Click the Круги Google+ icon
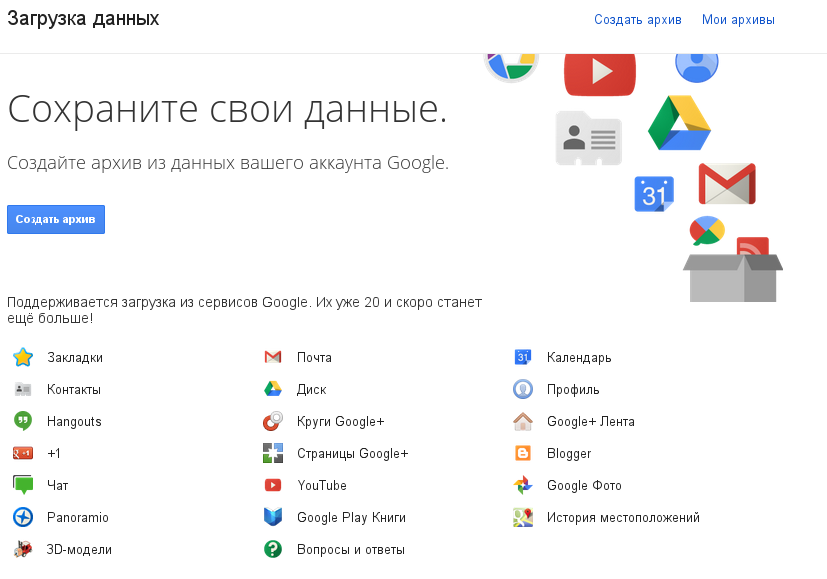 tap(272, 421)
